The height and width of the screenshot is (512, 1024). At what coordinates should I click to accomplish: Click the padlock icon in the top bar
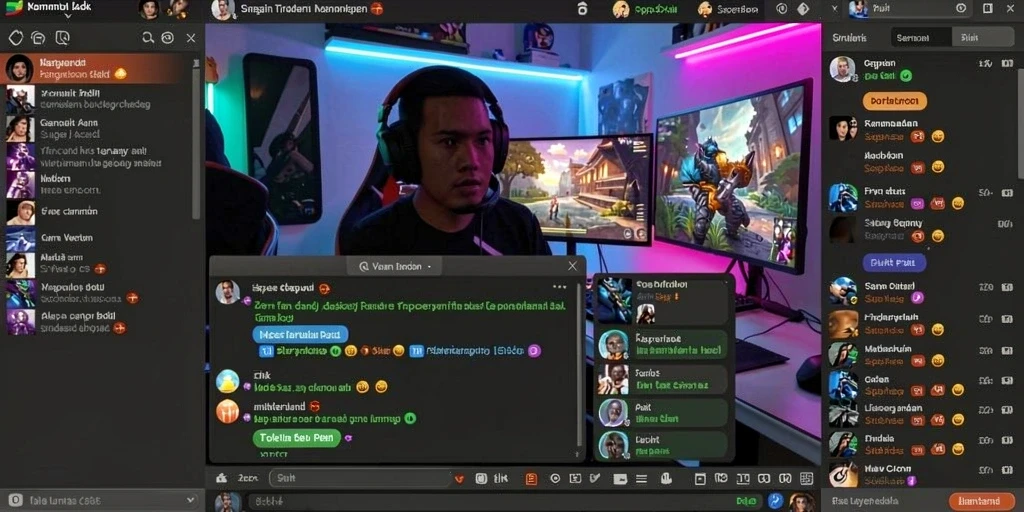point(583,8)
